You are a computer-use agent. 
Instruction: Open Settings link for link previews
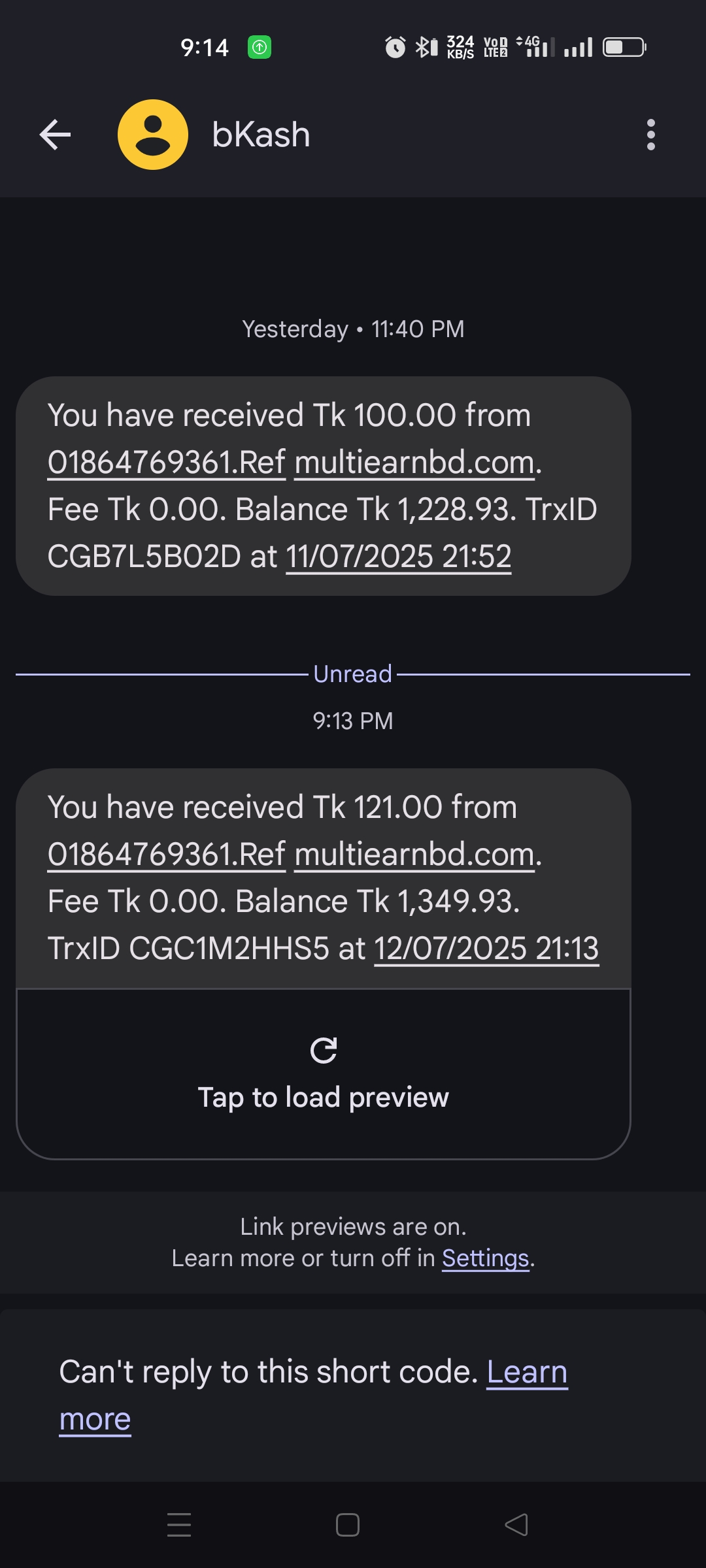pos(485,1258)
